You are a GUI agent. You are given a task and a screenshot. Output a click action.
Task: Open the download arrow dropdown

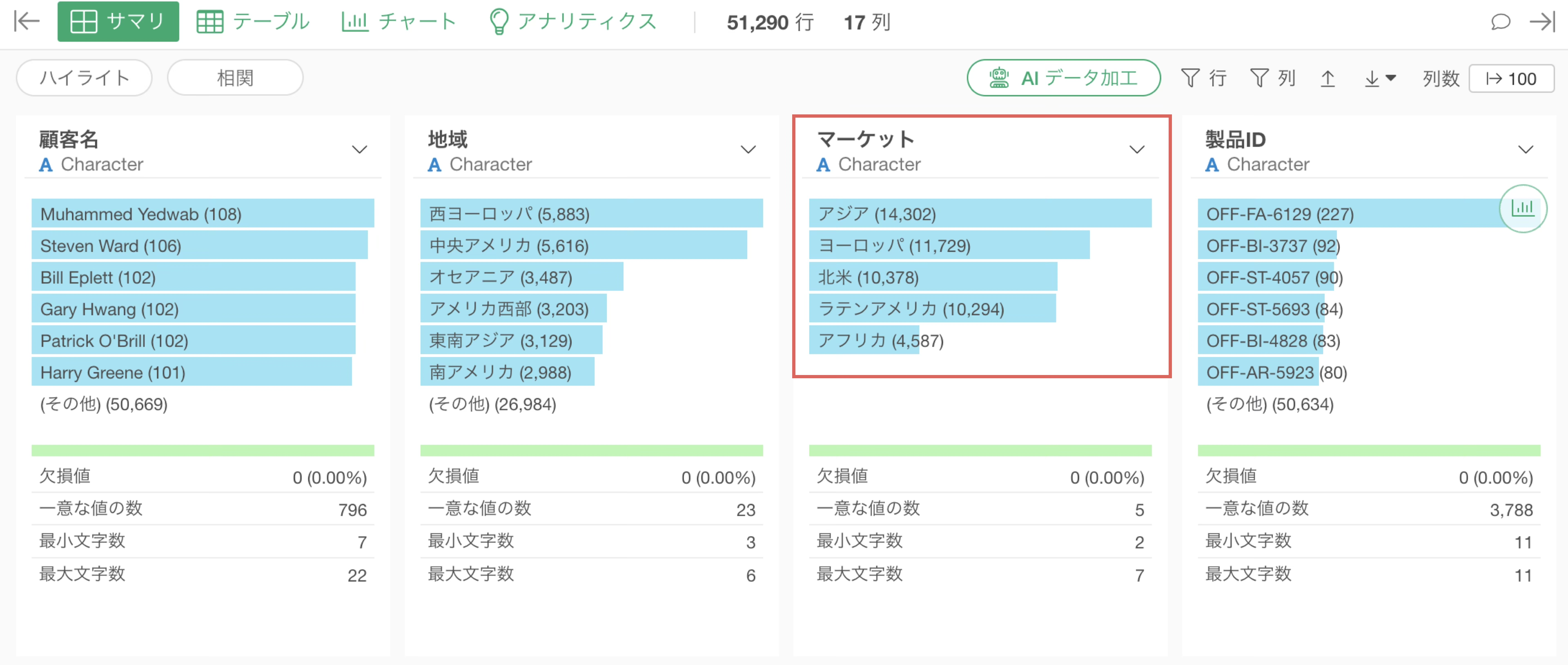coord(1379,78)
